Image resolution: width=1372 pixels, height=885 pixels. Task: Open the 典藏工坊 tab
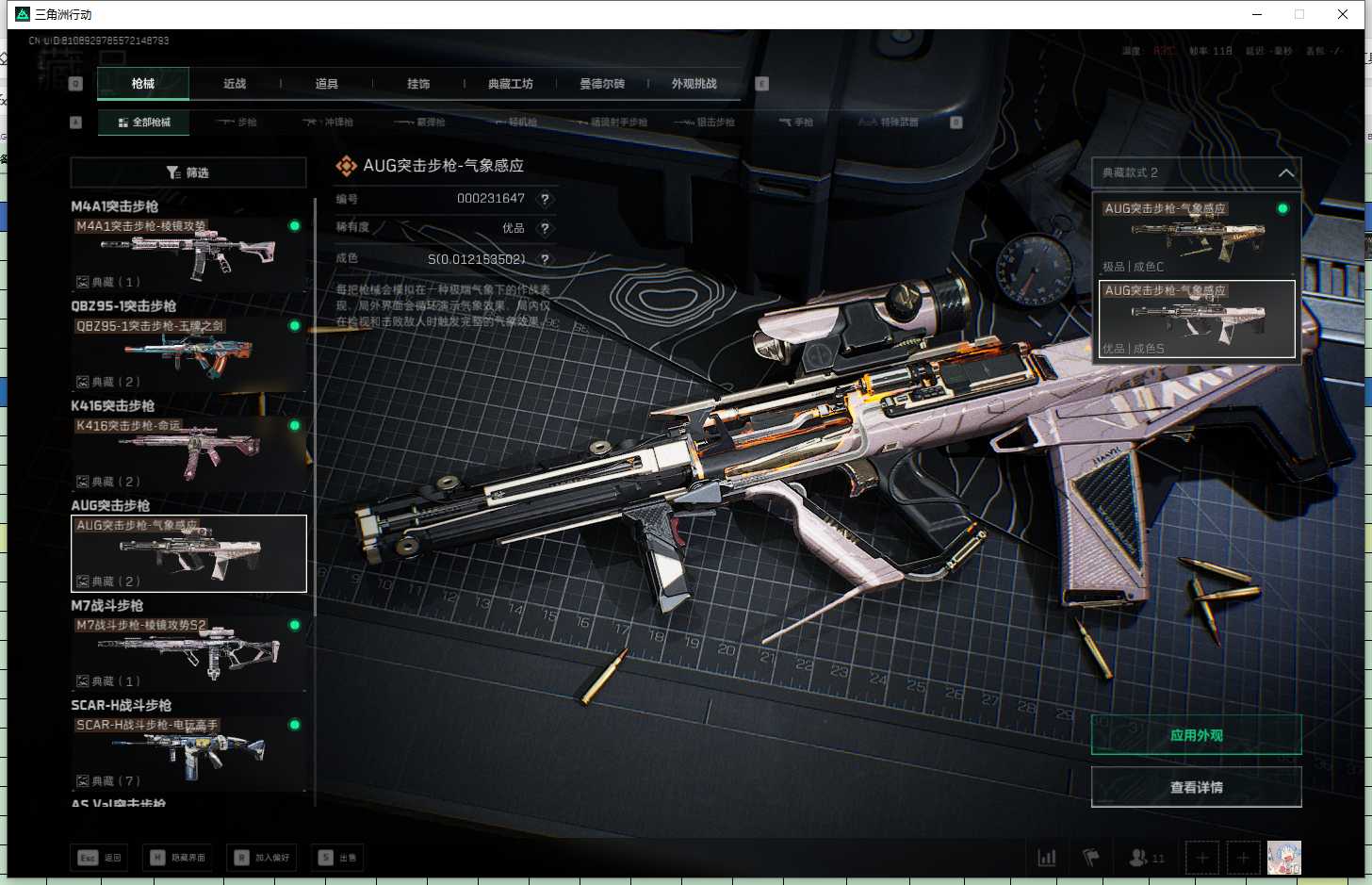click(x=510, y=84)
